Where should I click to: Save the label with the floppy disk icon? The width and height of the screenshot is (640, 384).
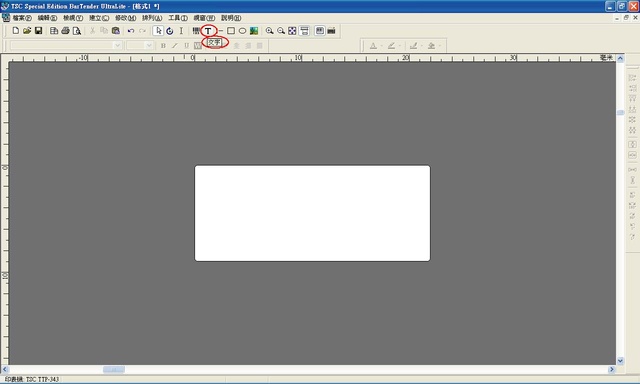pyautogui.click(x=38, y=31)
